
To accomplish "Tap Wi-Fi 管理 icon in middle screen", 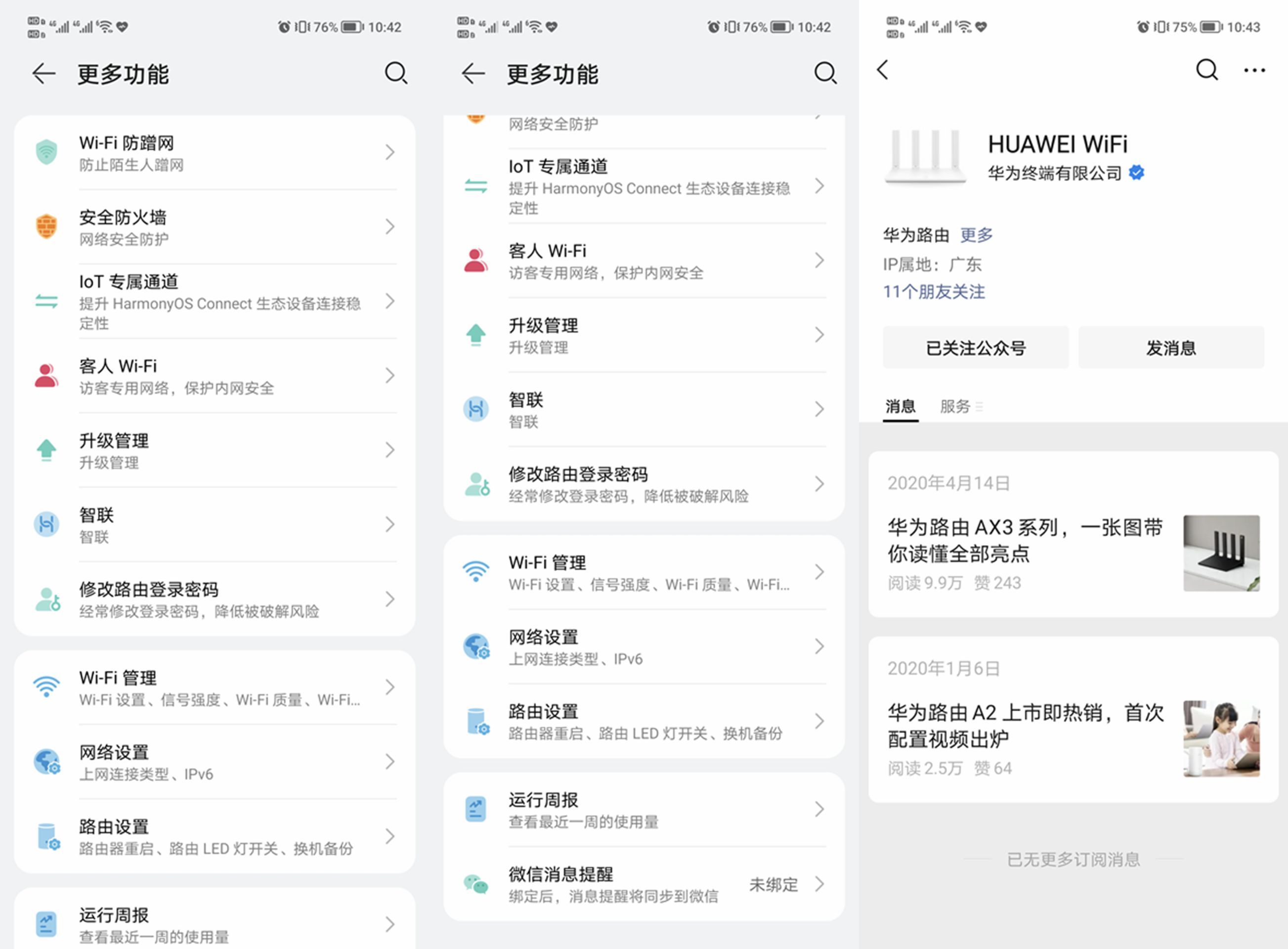I will tap(476, 572).
